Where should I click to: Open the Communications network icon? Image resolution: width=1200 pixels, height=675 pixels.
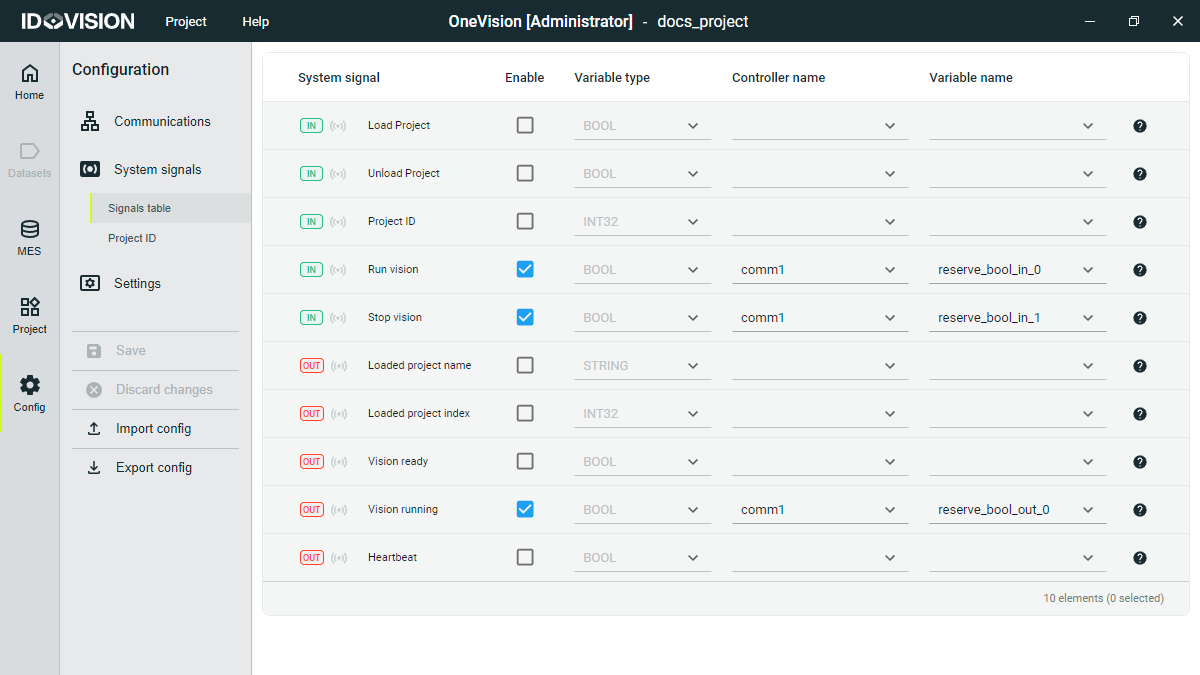coord(90,122)
